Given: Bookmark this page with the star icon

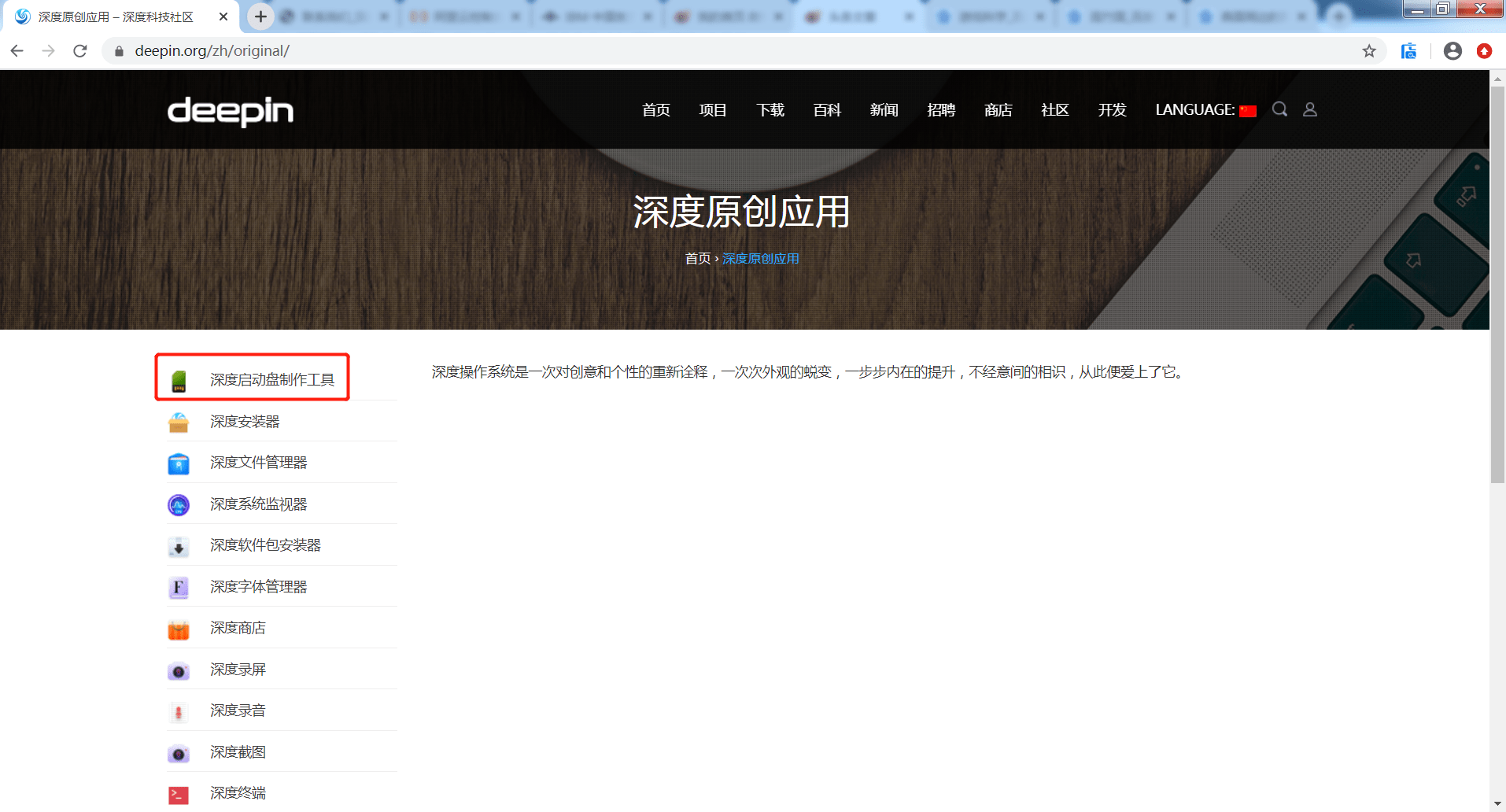Looking at the screenshot, I should pos(1369,51).
